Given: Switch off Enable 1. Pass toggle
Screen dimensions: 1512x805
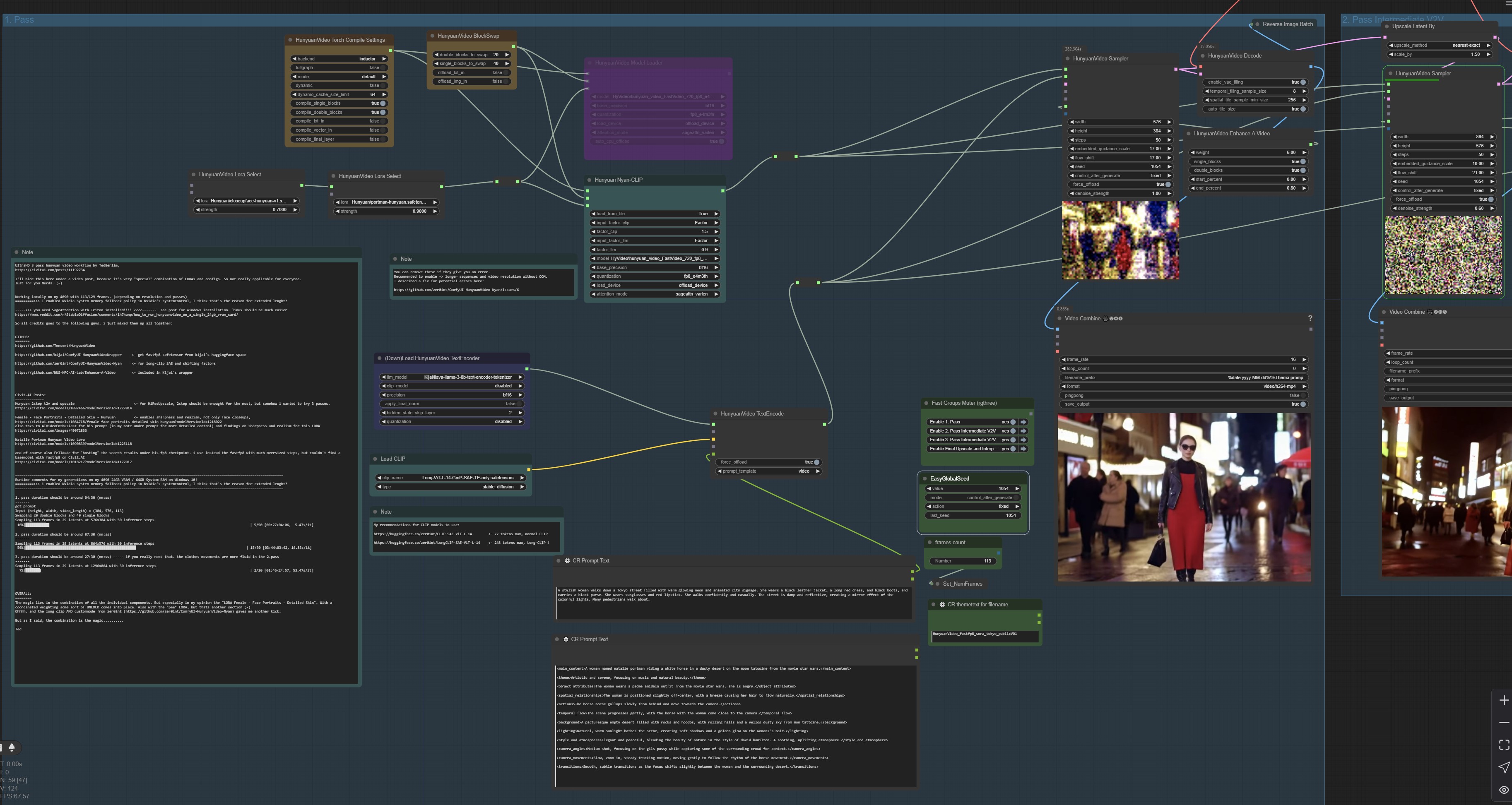Looking at the screenshot, I should (x=1013, y=422).
